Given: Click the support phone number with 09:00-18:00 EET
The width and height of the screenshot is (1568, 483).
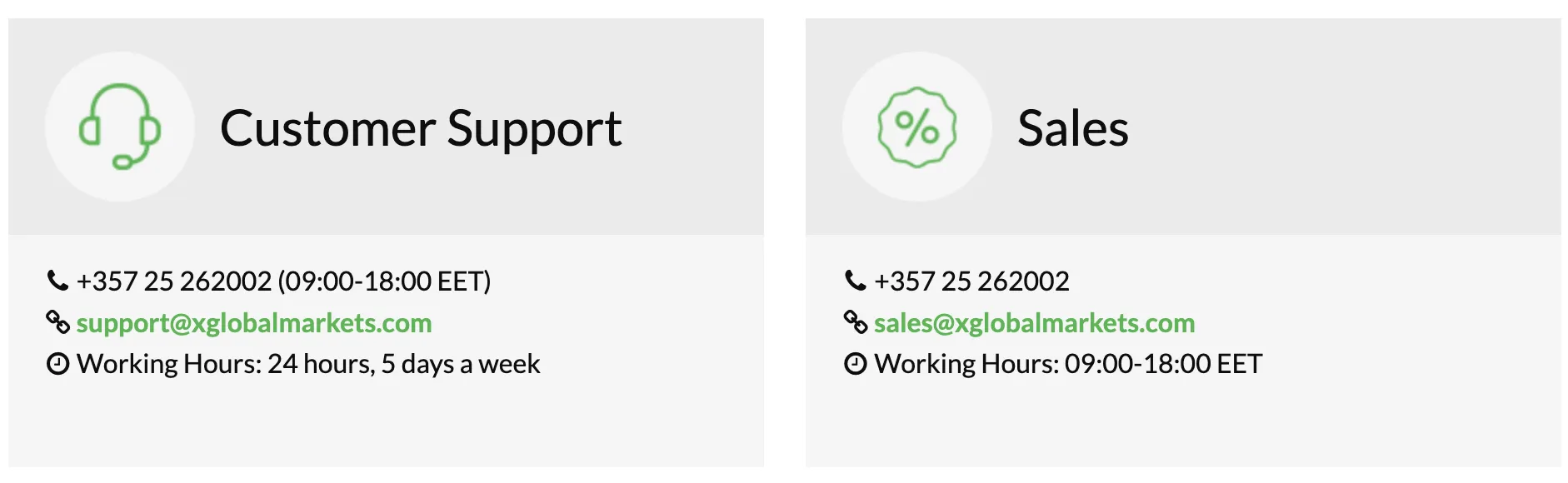Looking at the screenshot, I should click(x=283, y=281).
